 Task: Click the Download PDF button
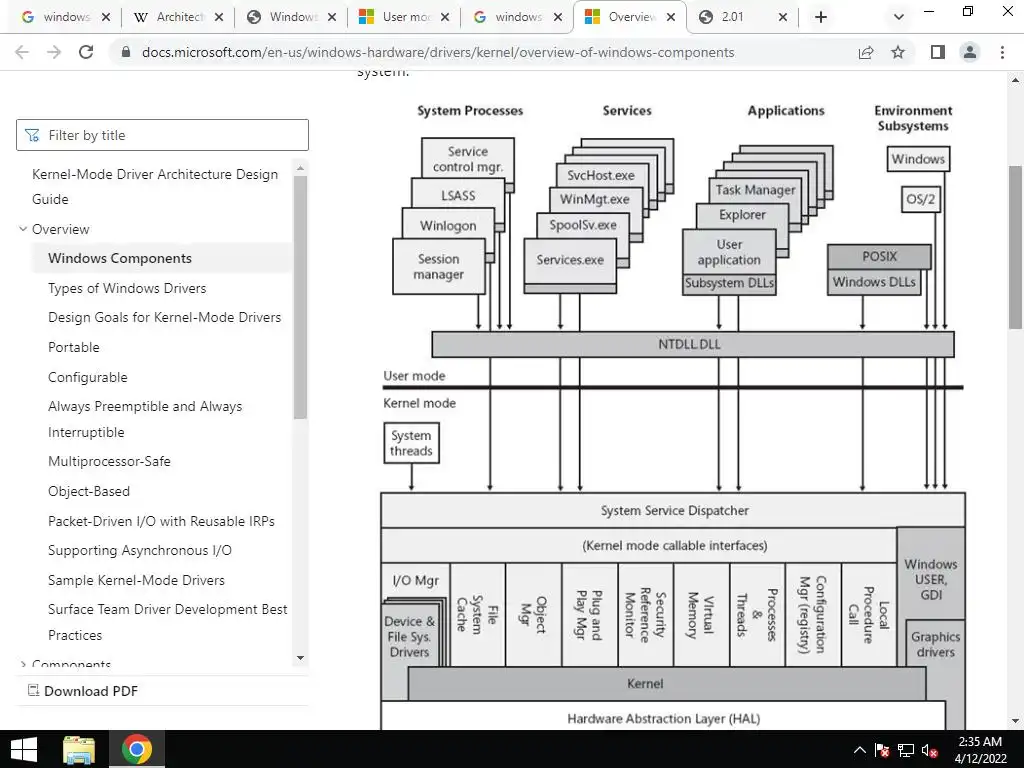pyautogui.click(x=83, y=691)
